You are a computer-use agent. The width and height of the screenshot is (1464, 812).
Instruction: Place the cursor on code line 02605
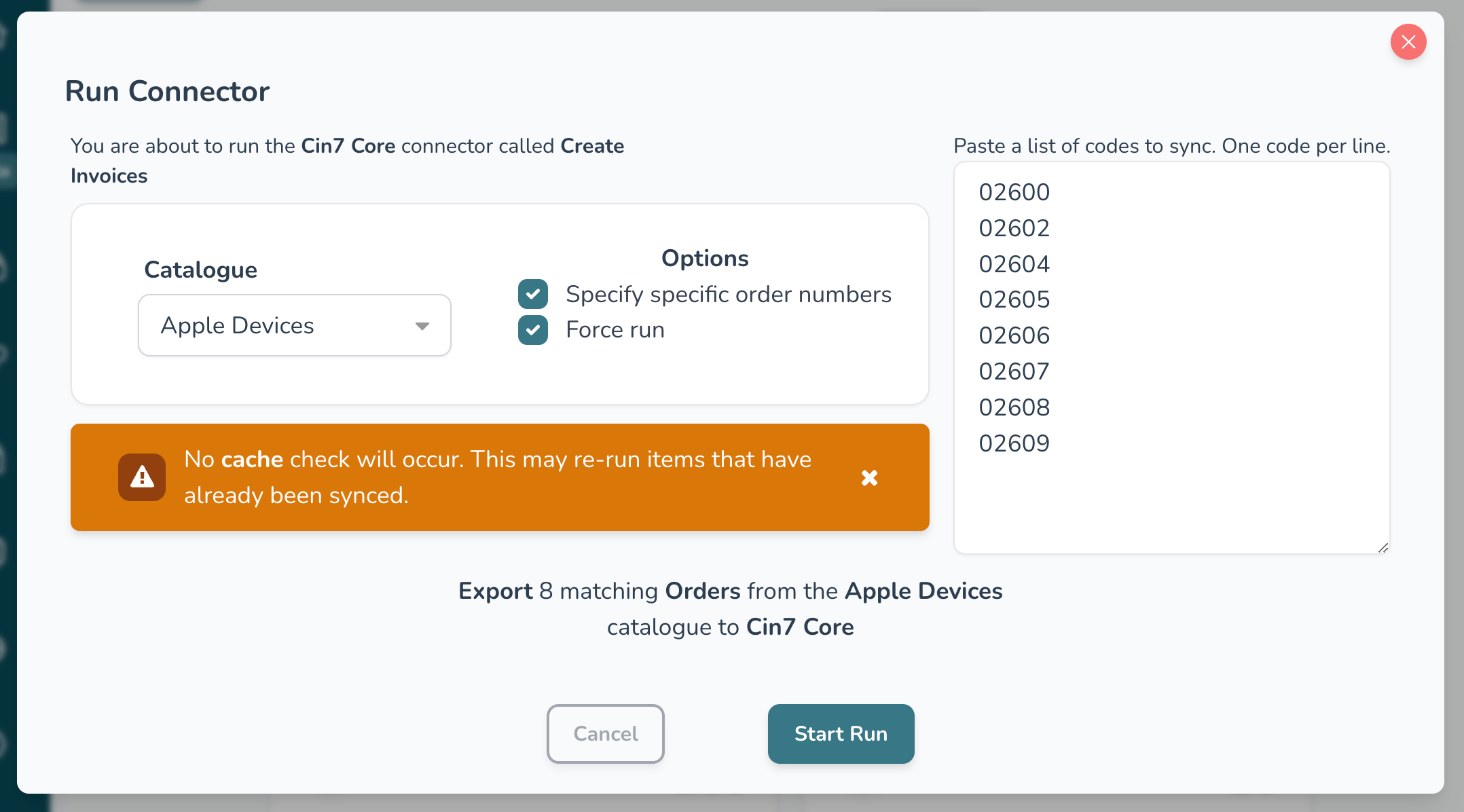click(x=1014, y=300)
